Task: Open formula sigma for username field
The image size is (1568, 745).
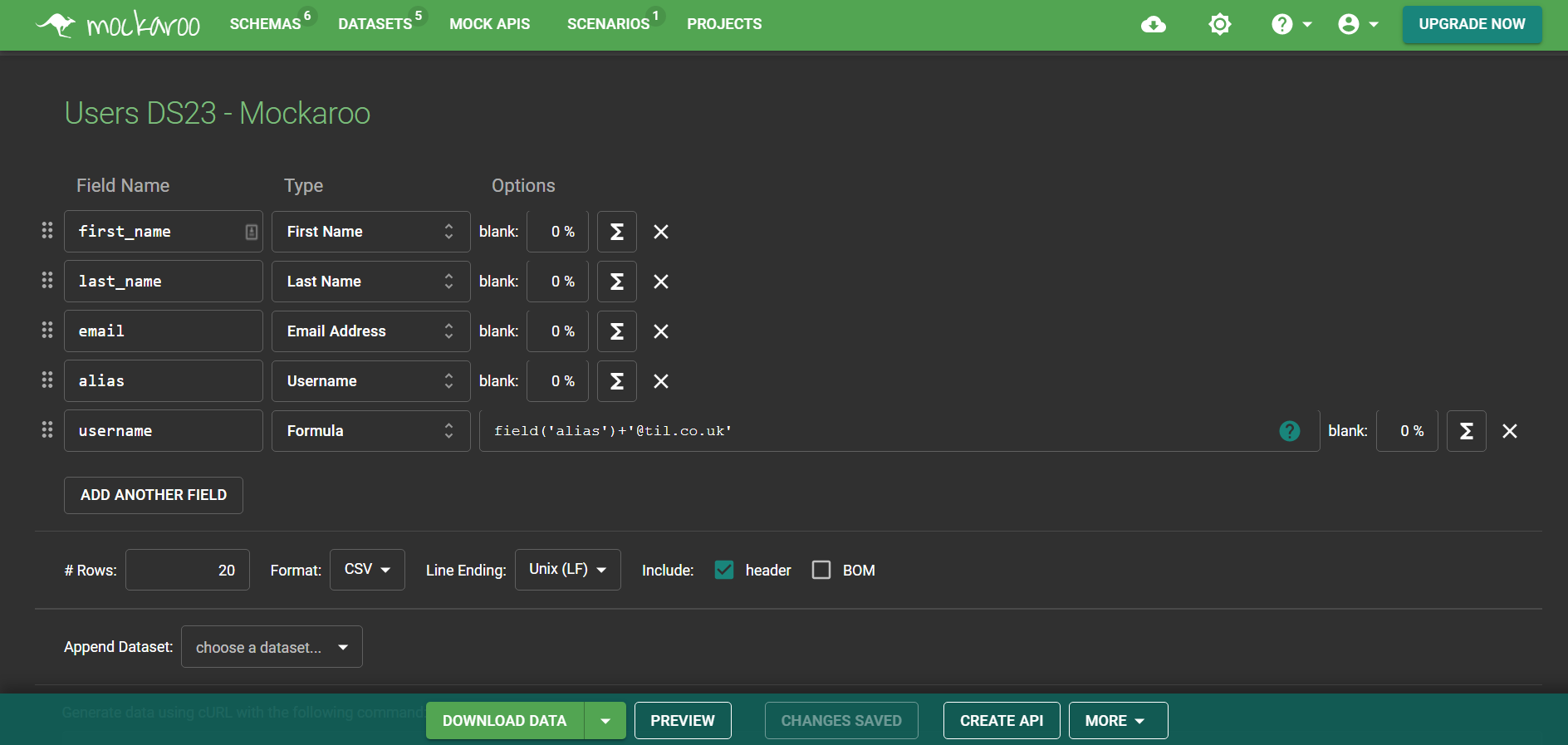Action: click(1467, 431)
